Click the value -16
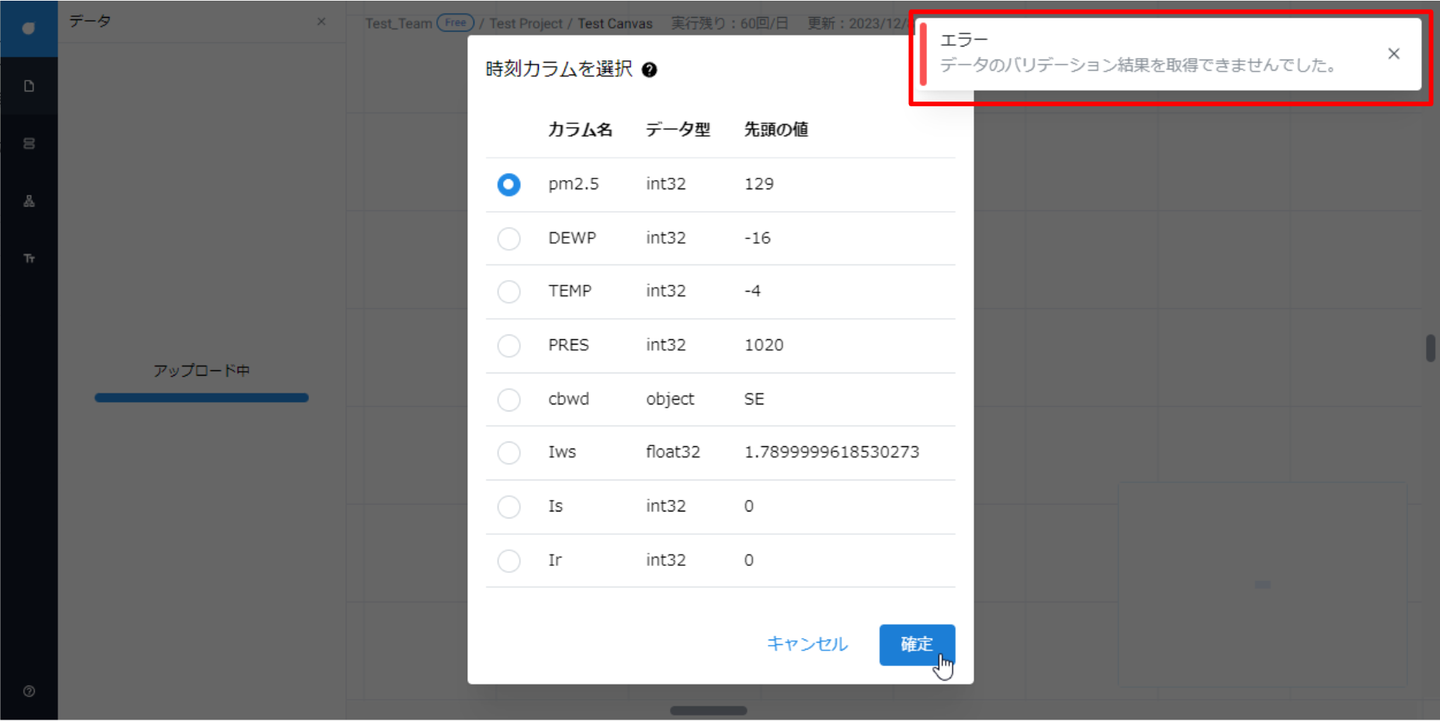Viewport: 1440px width, 721px height. pos(758,238)
